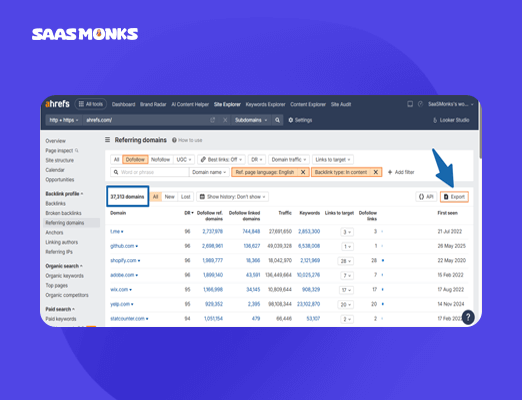The width and height of the screenshot is (522, 400).
Task: Select the Dofollow filter
Action: 135,160
